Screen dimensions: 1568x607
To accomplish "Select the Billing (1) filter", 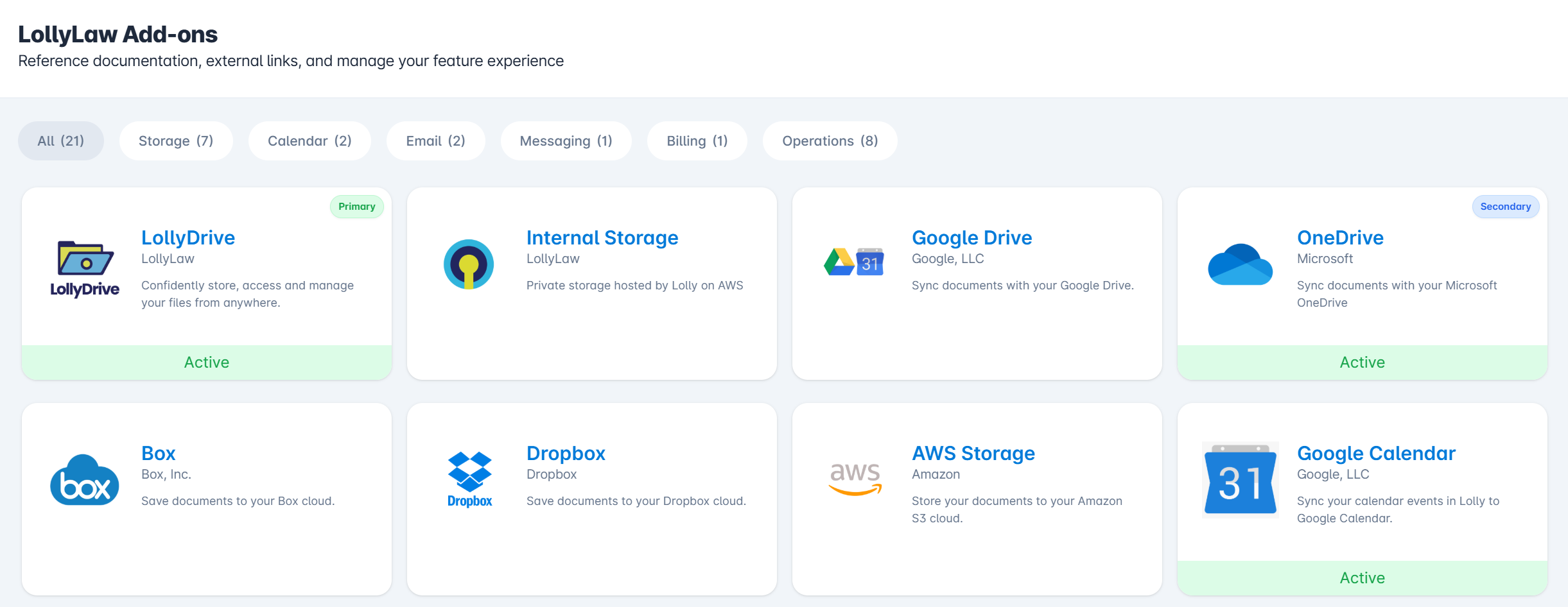I will click(x=697, y=141).
